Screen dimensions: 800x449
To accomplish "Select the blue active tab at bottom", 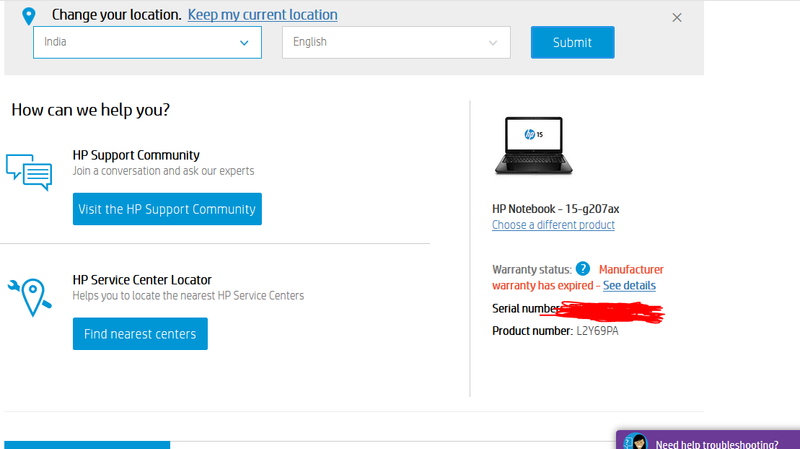I will 87,445.
